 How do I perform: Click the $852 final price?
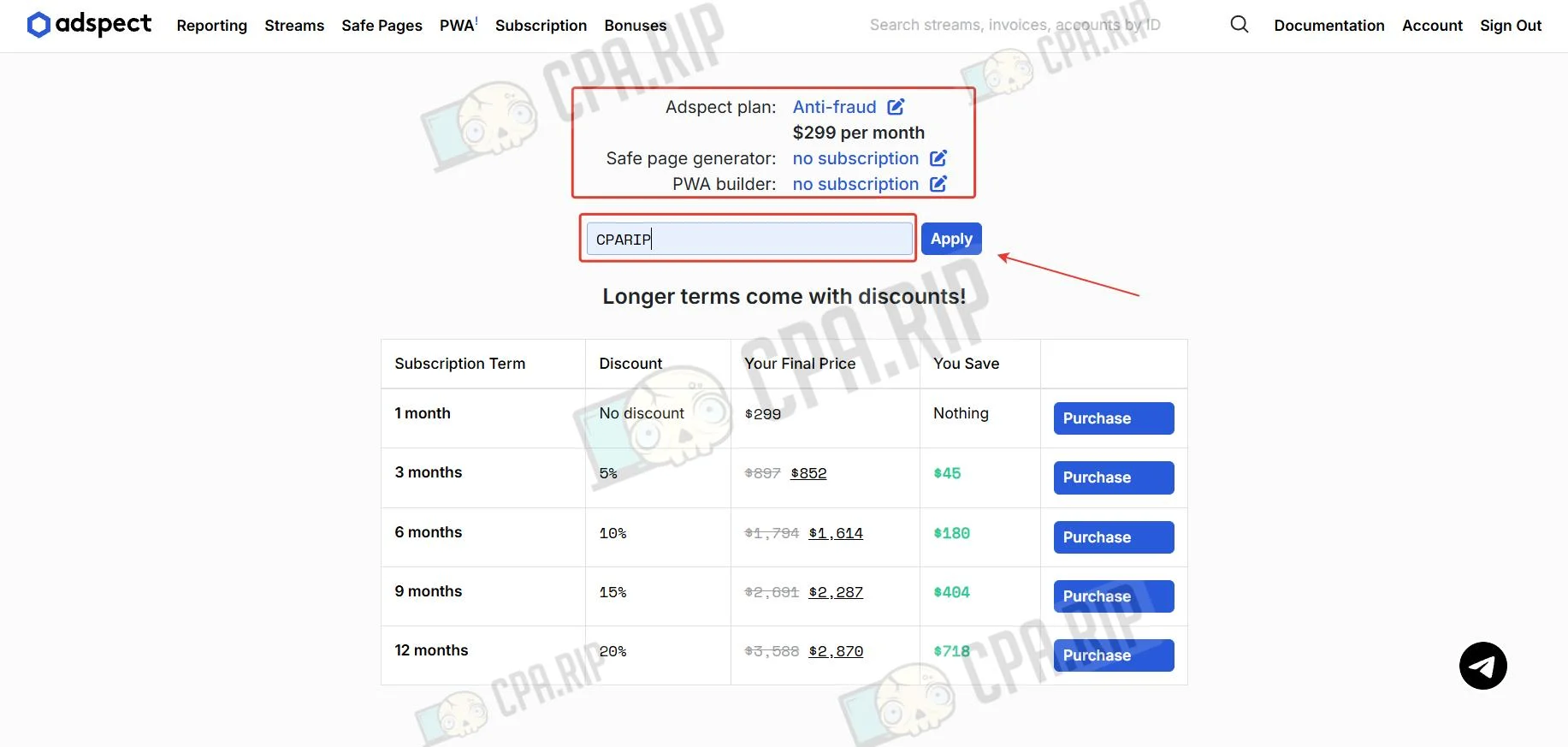808,473
